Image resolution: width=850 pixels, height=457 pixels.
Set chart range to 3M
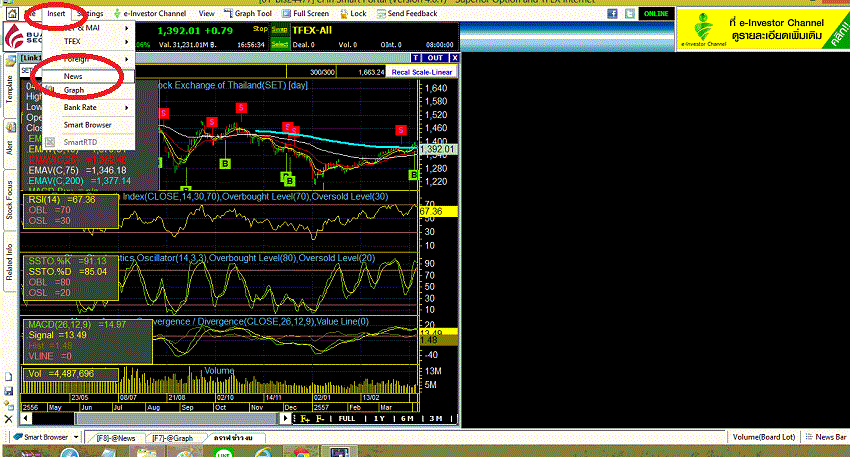[x=436, y=419]
